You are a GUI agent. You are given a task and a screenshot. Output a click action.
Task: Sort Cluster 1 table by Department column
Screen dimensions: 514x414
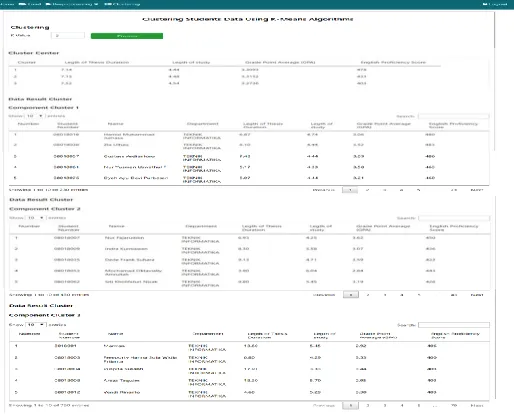(x=202, y=124)
